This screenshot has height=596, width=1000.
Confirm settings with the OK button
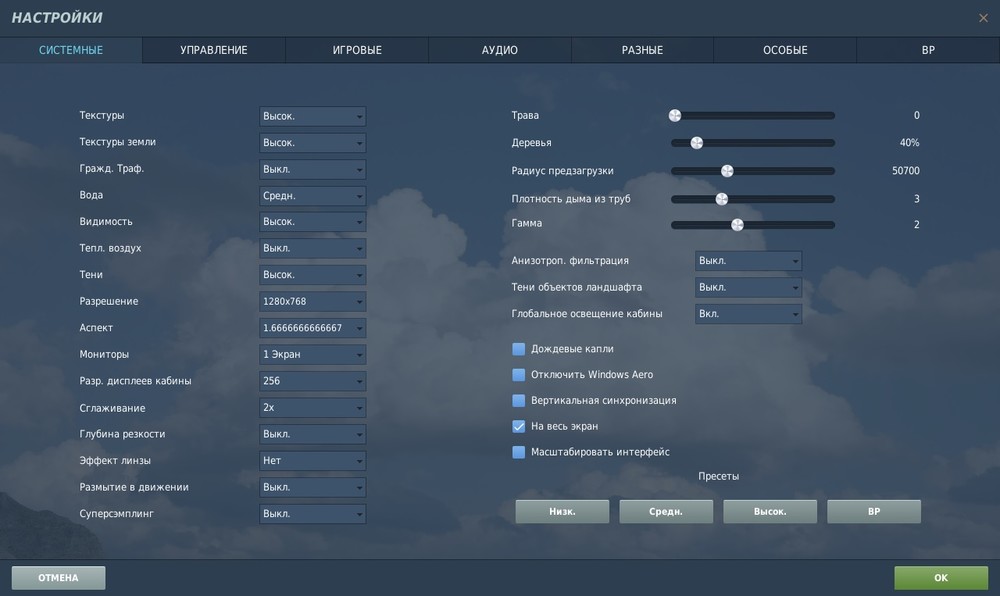(x=941, y=578)
